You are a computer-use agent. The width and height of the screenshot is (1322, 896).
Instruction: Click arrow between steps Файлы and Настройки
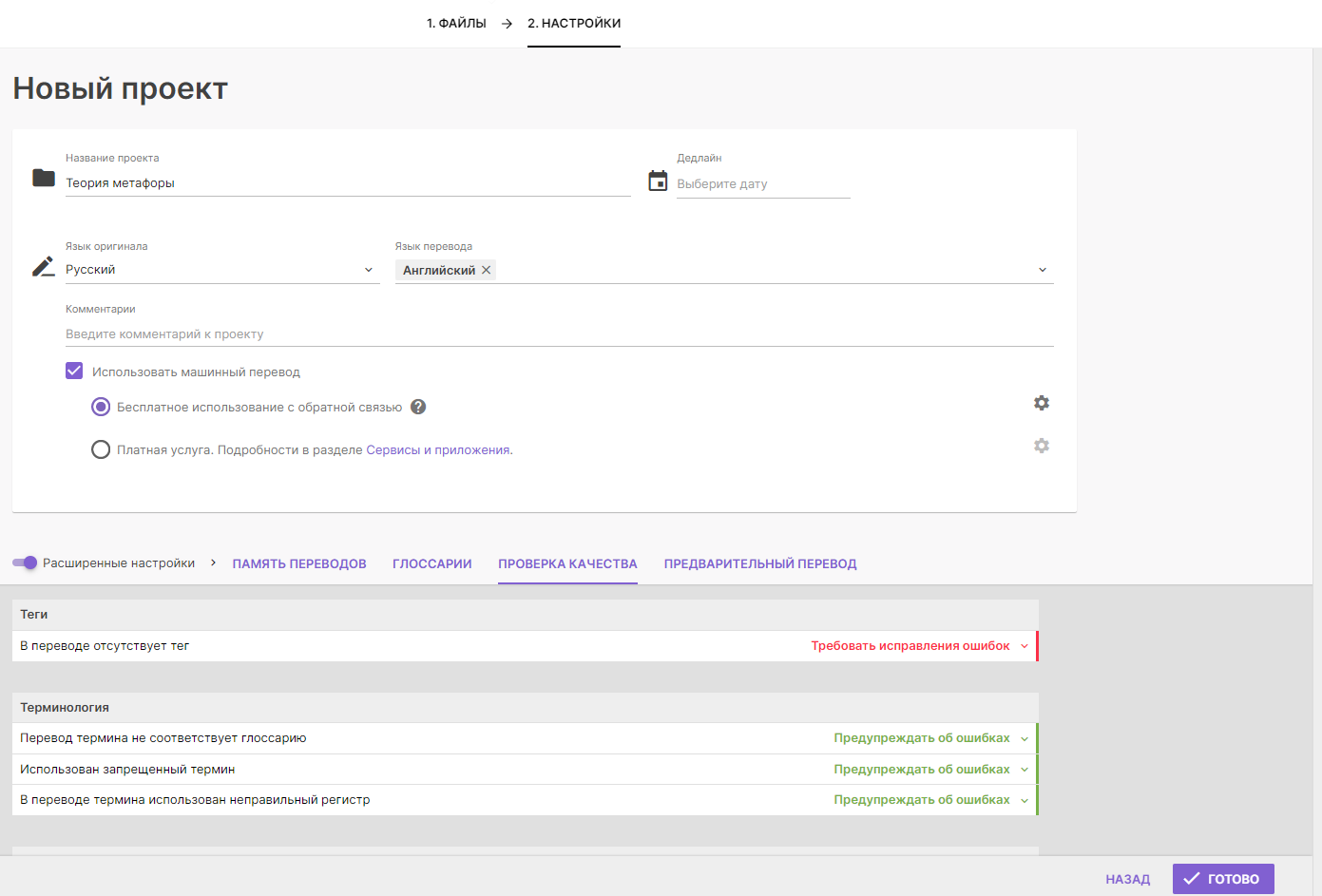(507, 24)
